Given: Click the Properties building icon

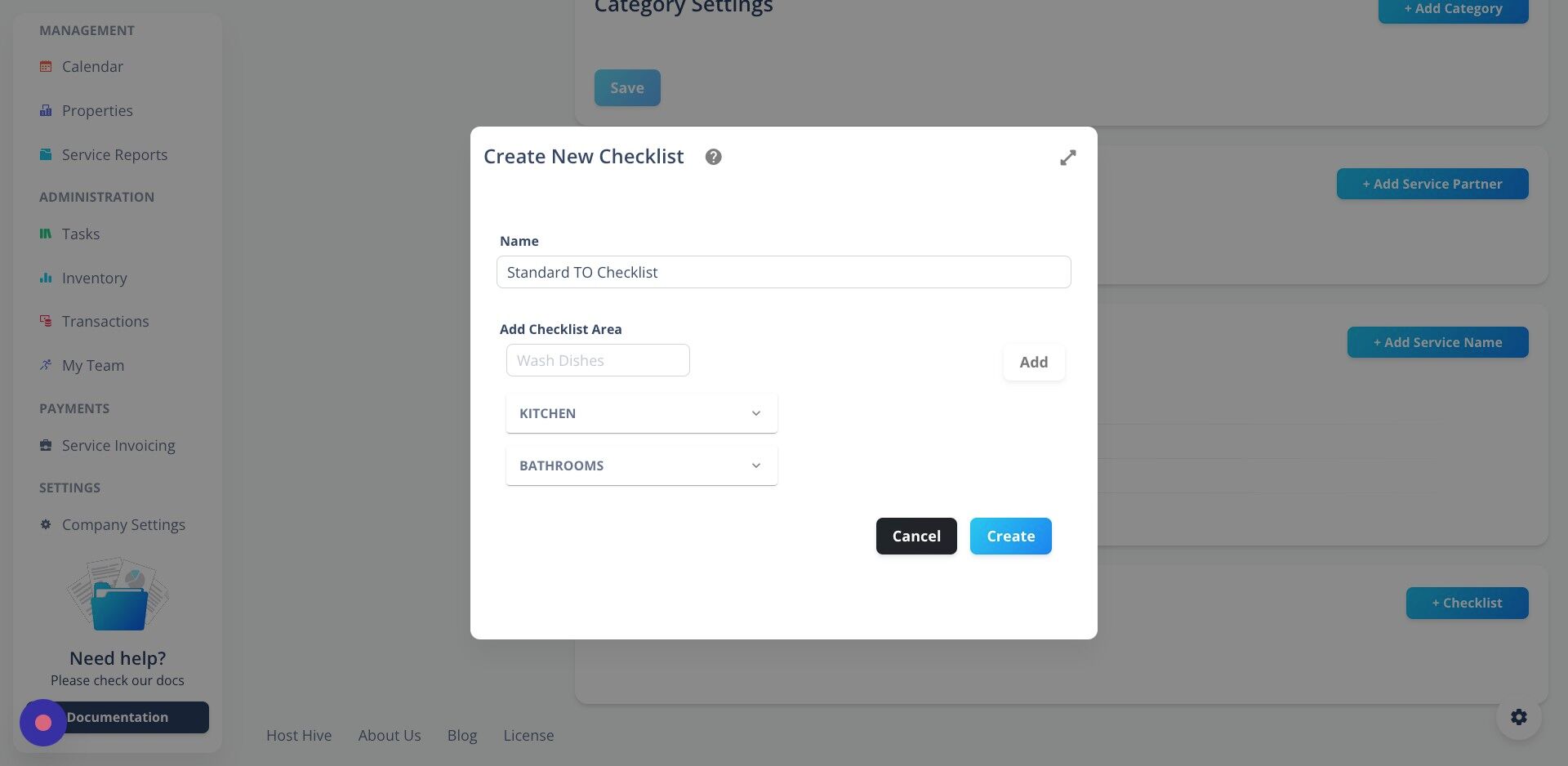Looking at the screenshot, I should click(x=46, y=110).
